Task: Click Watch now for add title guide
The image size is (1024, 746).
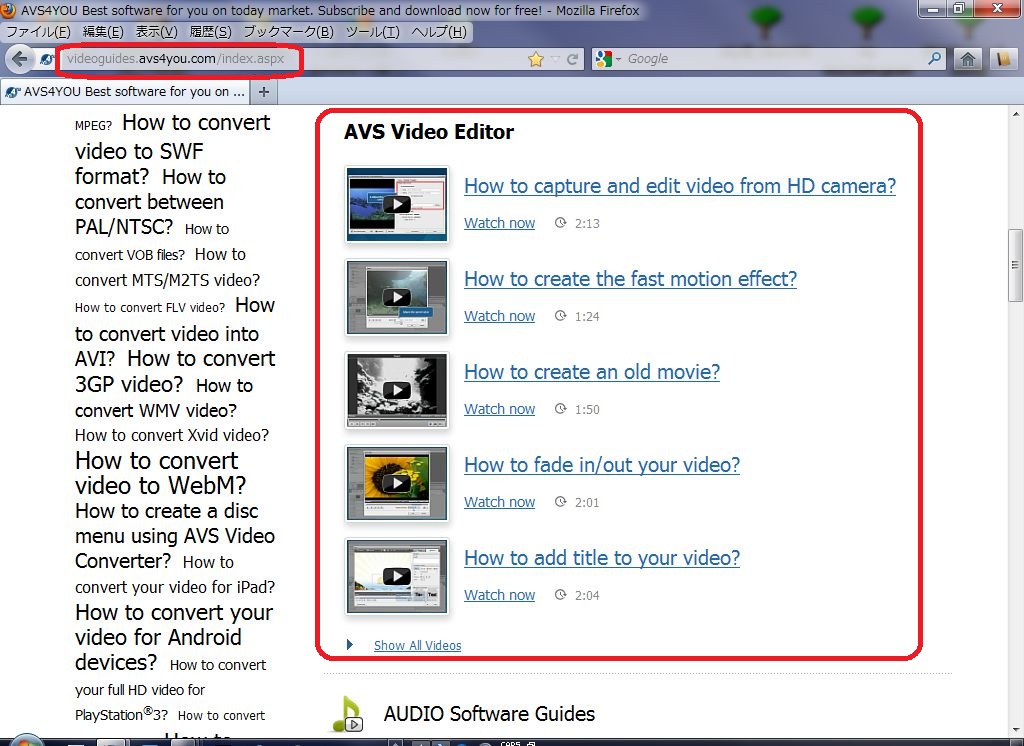Action: click(499, 595)
